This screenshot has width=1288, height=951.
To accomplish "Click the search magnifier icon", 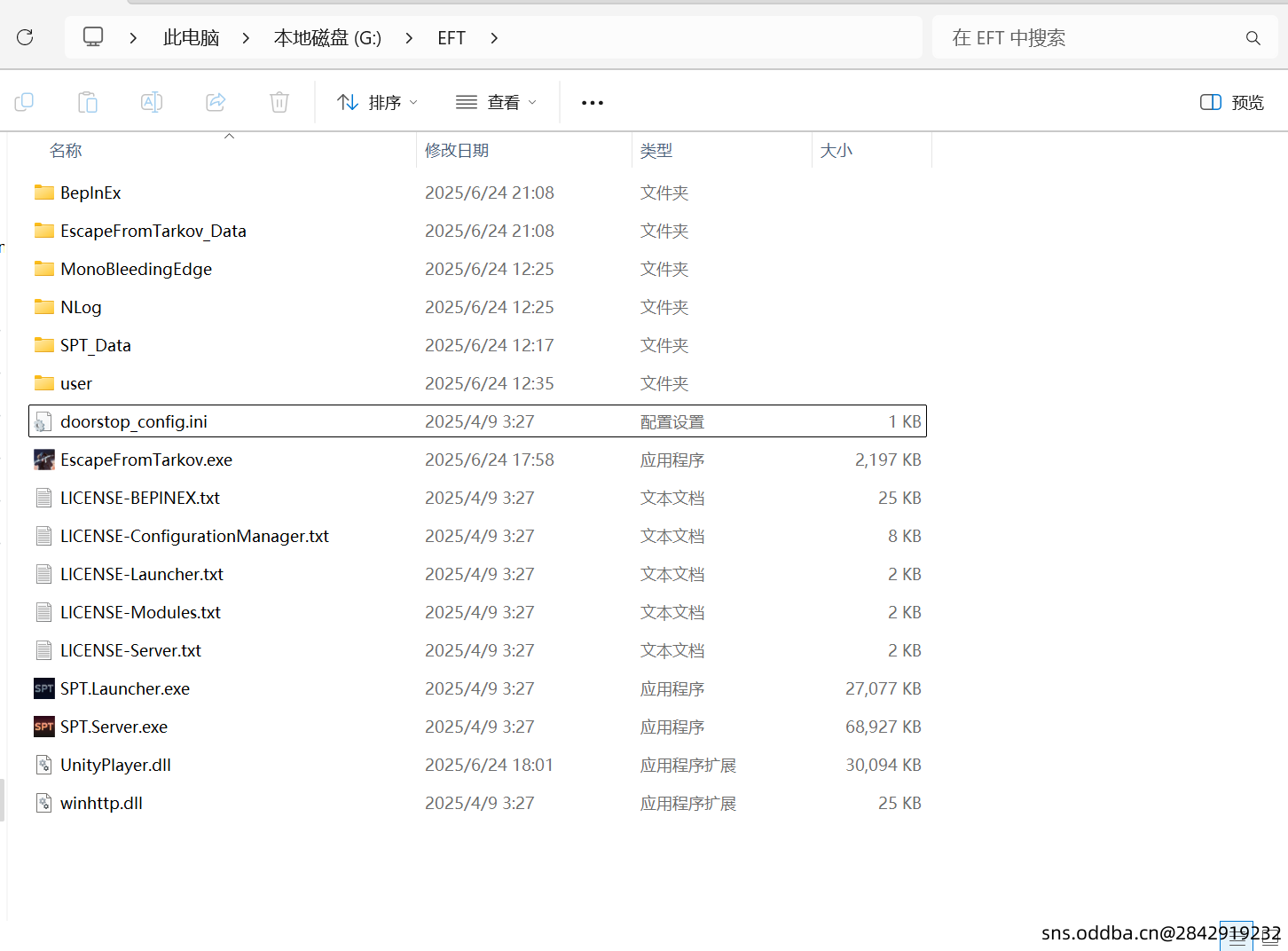I will 1253,37.
